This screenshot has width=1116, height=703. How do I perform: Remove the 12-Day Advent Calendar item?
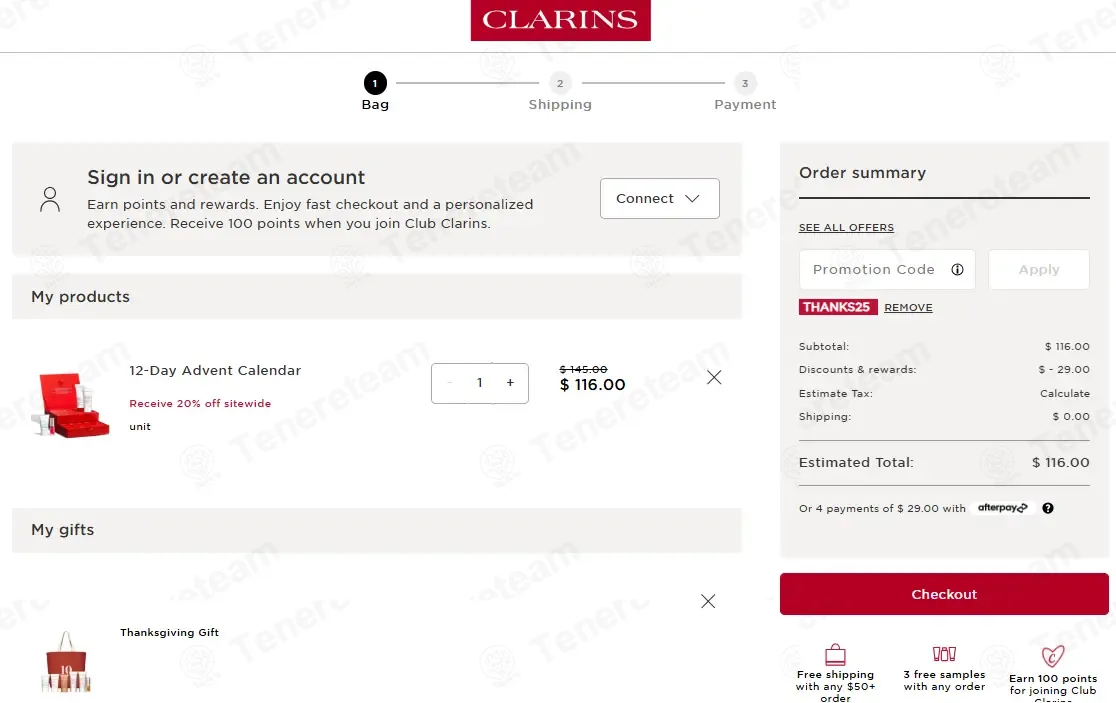point(714,377)
